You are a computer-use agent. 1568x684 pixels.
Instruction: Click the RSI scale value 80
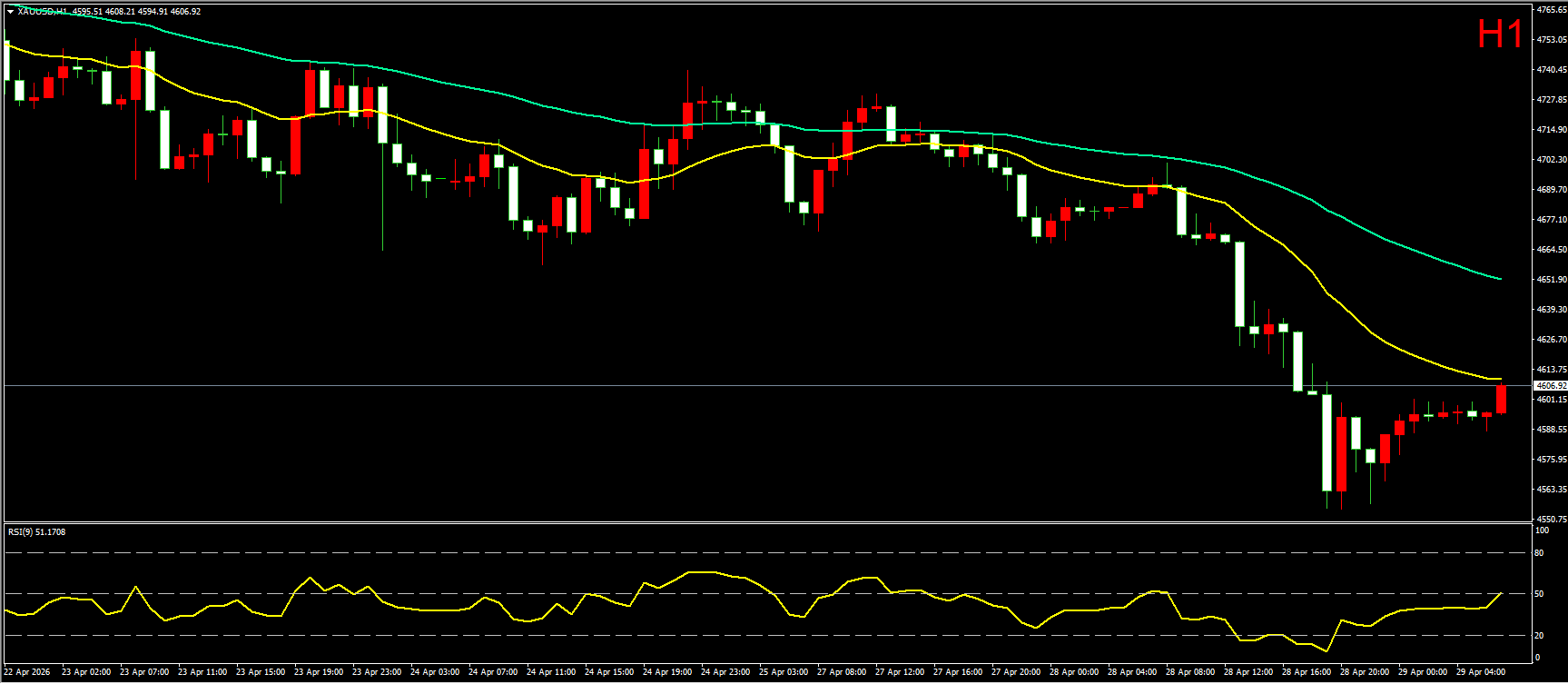(x=1539, y=552)
